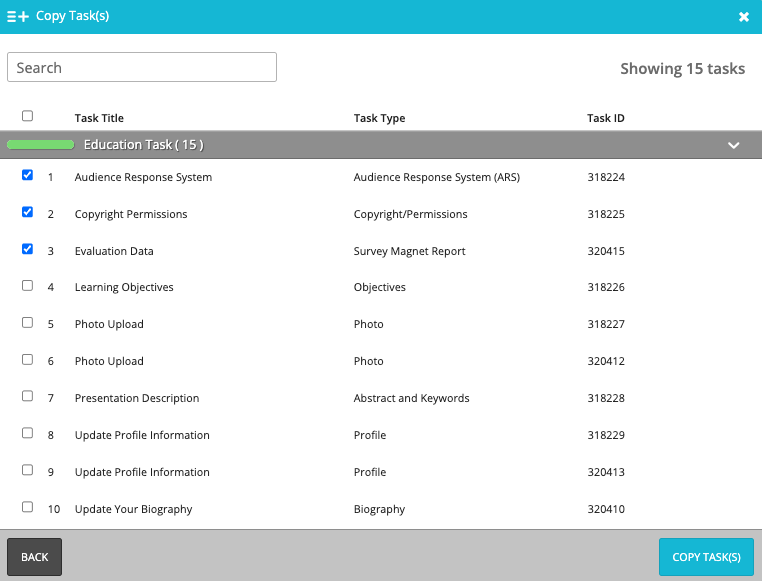Click the Update Your Biography title
The image size is (762, 581).
click(134, 509)
